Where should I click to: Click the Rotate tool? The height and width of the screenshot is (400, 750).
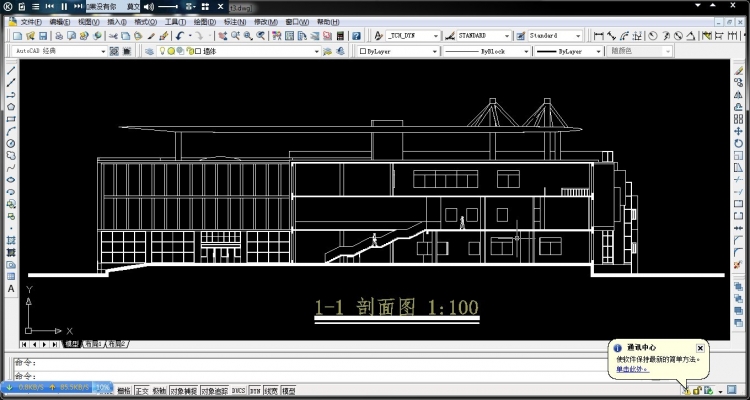pos(739,144)
